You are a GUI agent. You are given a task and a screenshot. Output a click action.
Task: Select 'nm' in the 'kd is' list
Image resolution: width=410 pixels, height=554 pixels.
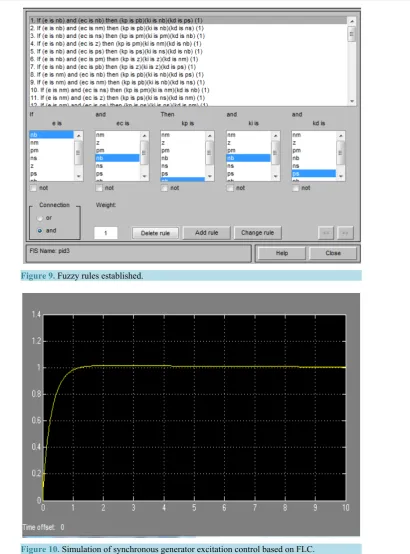314,135
